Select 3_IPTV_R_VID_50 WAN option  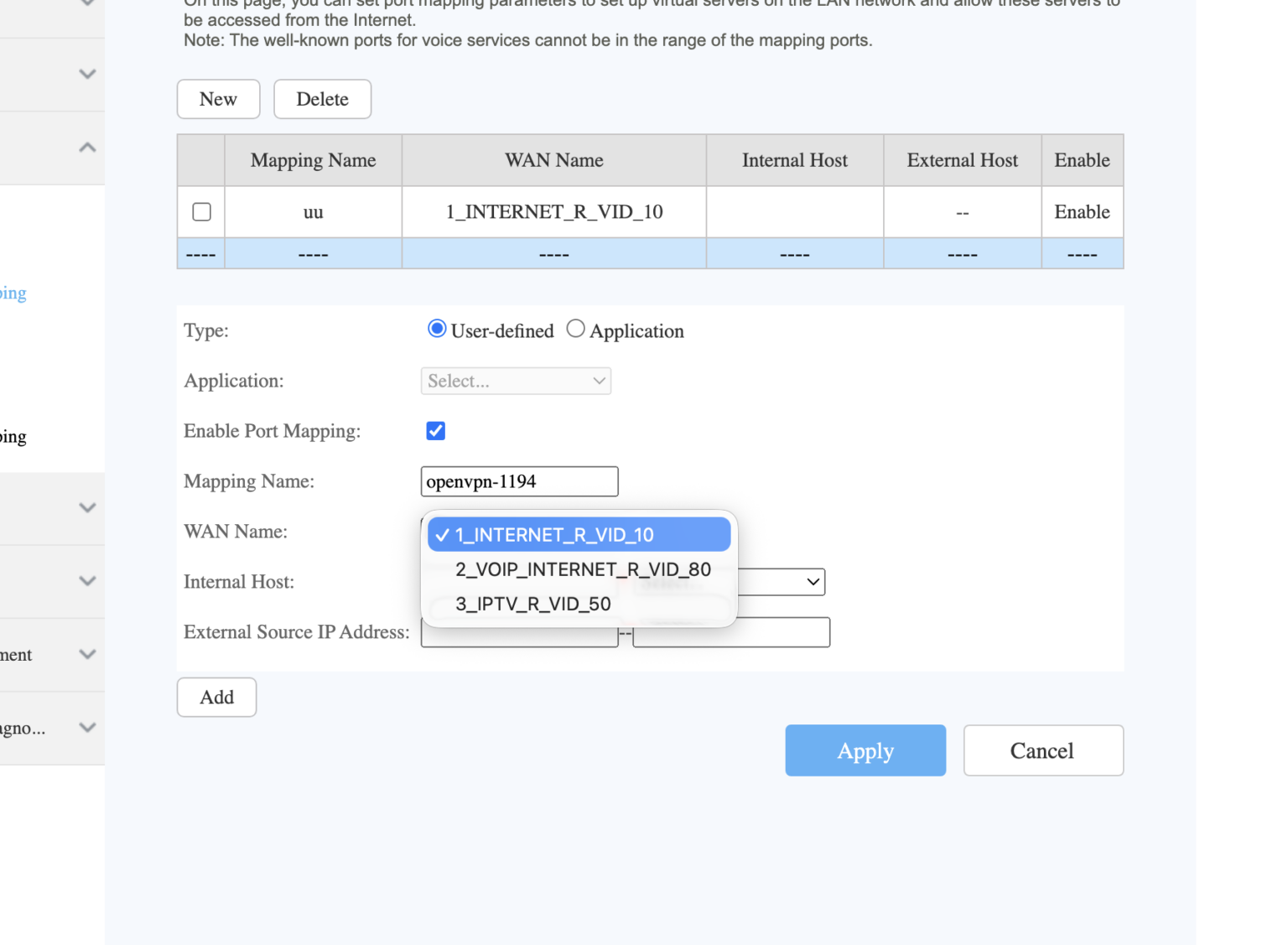coord(533,604)
